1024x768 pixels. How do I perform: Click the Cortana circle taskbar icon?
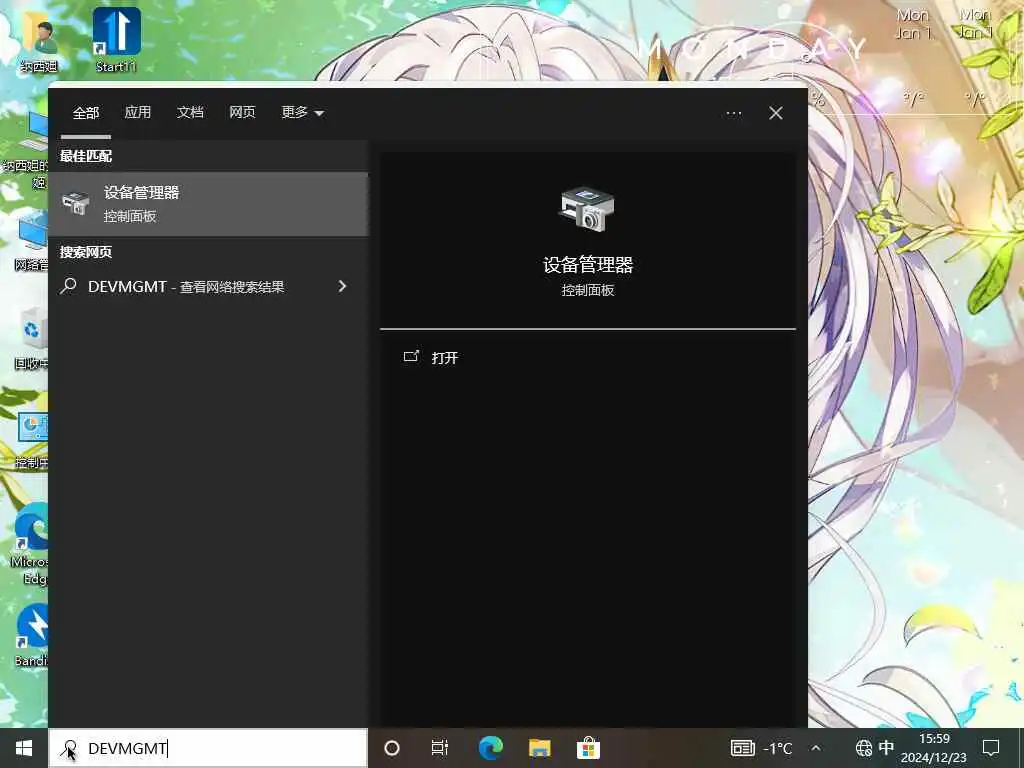click(392, 748)
